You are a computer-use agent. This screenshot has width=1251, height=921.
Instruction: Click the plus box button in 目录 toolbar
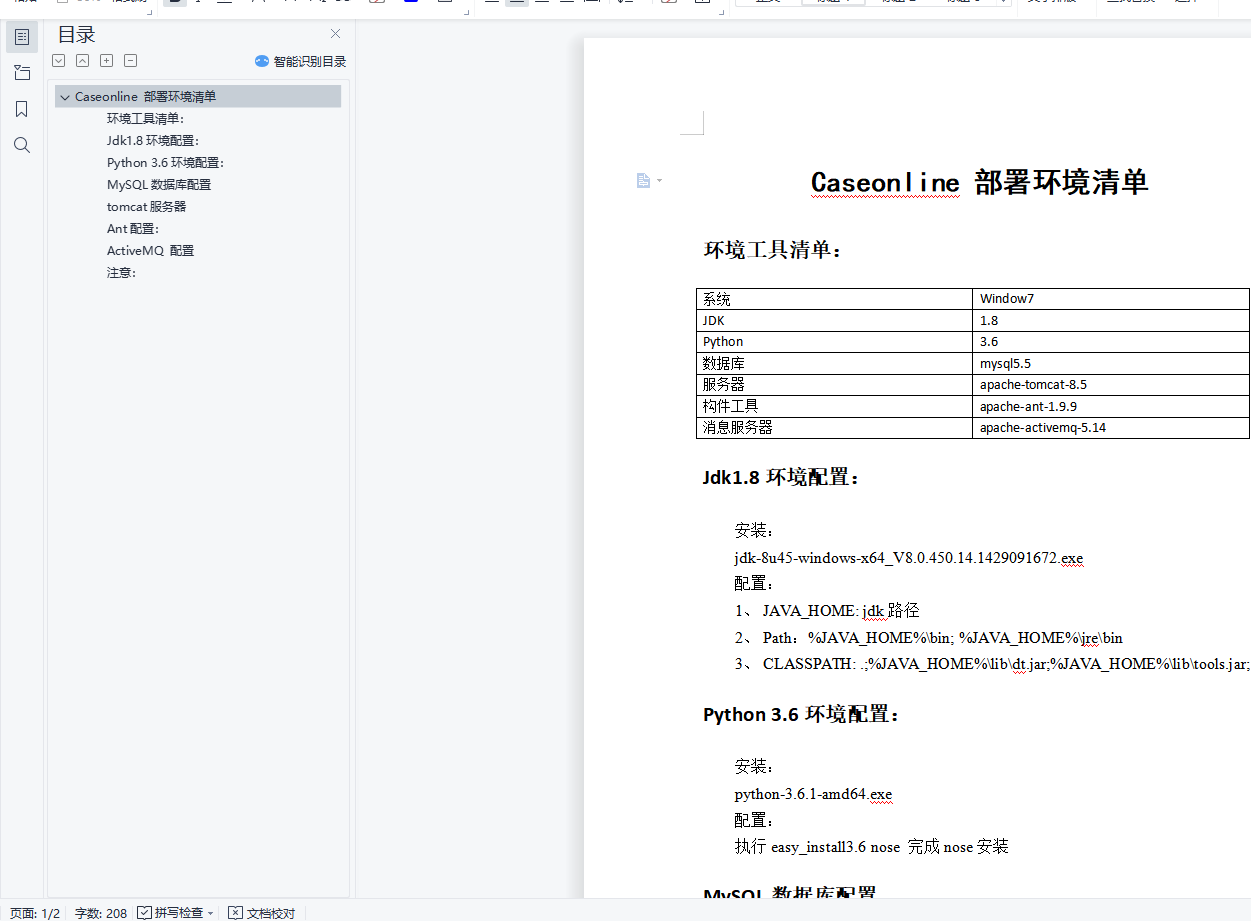pos(107,61)
